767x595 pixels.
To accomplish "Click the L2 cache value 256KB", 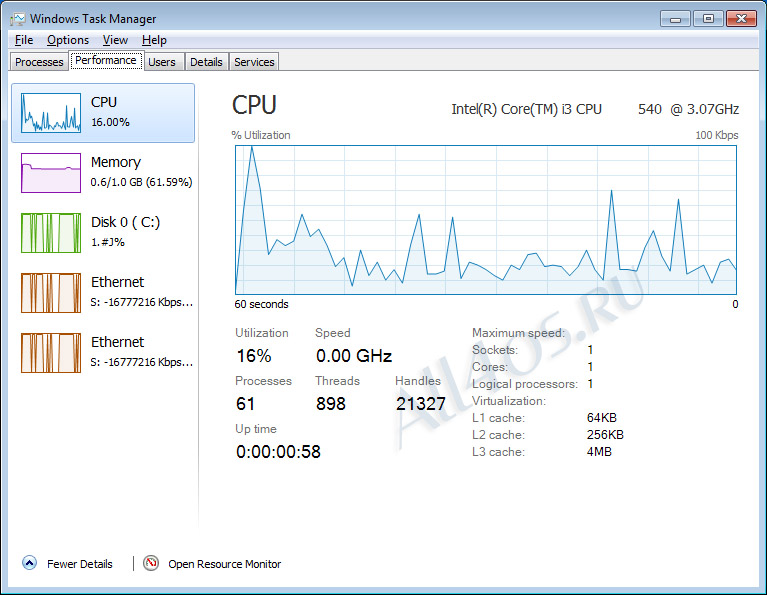I will pyautogui.click(x=605, y=435).
